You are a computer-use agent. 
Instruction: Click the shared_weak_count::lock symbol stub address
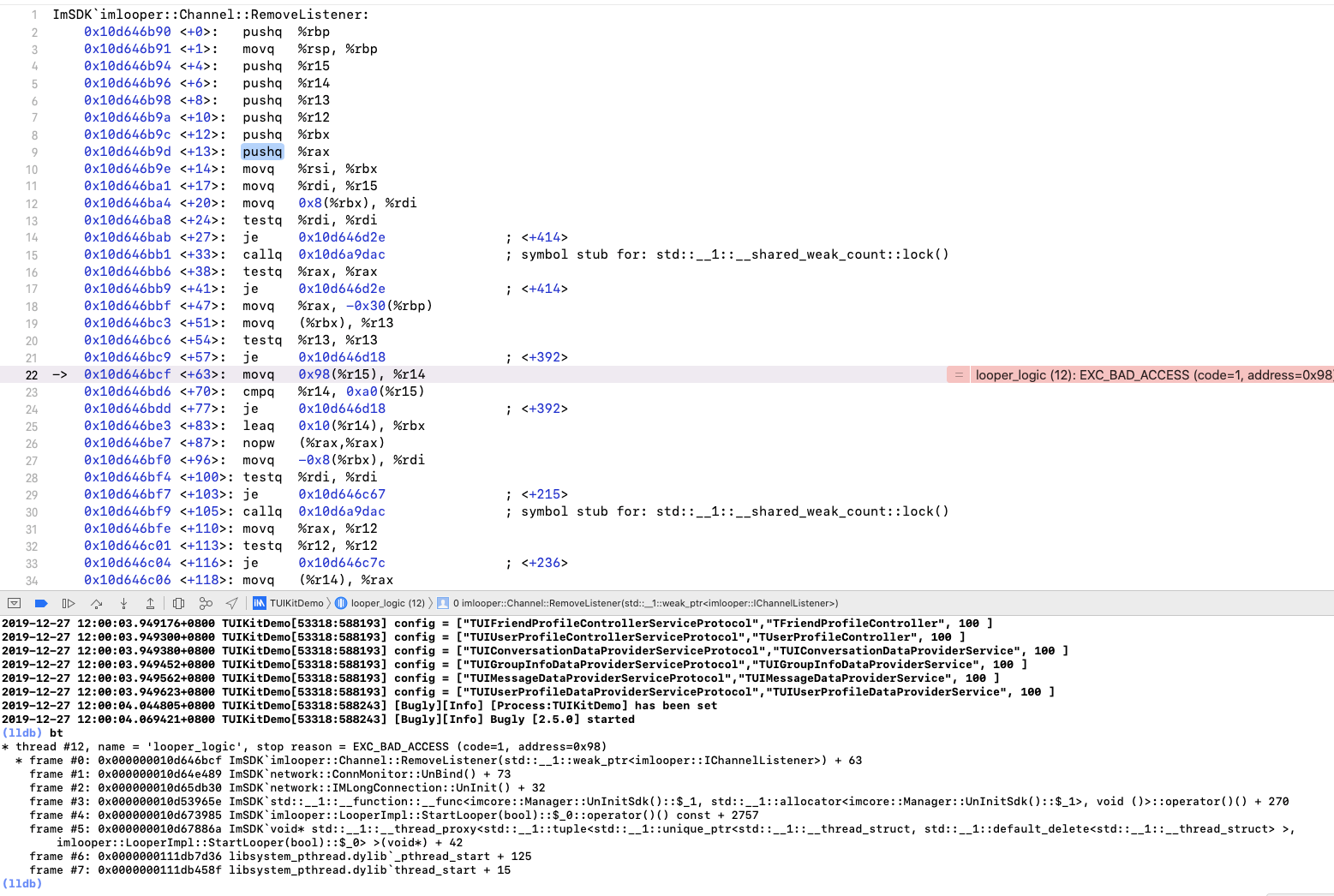tap(341, 254)
